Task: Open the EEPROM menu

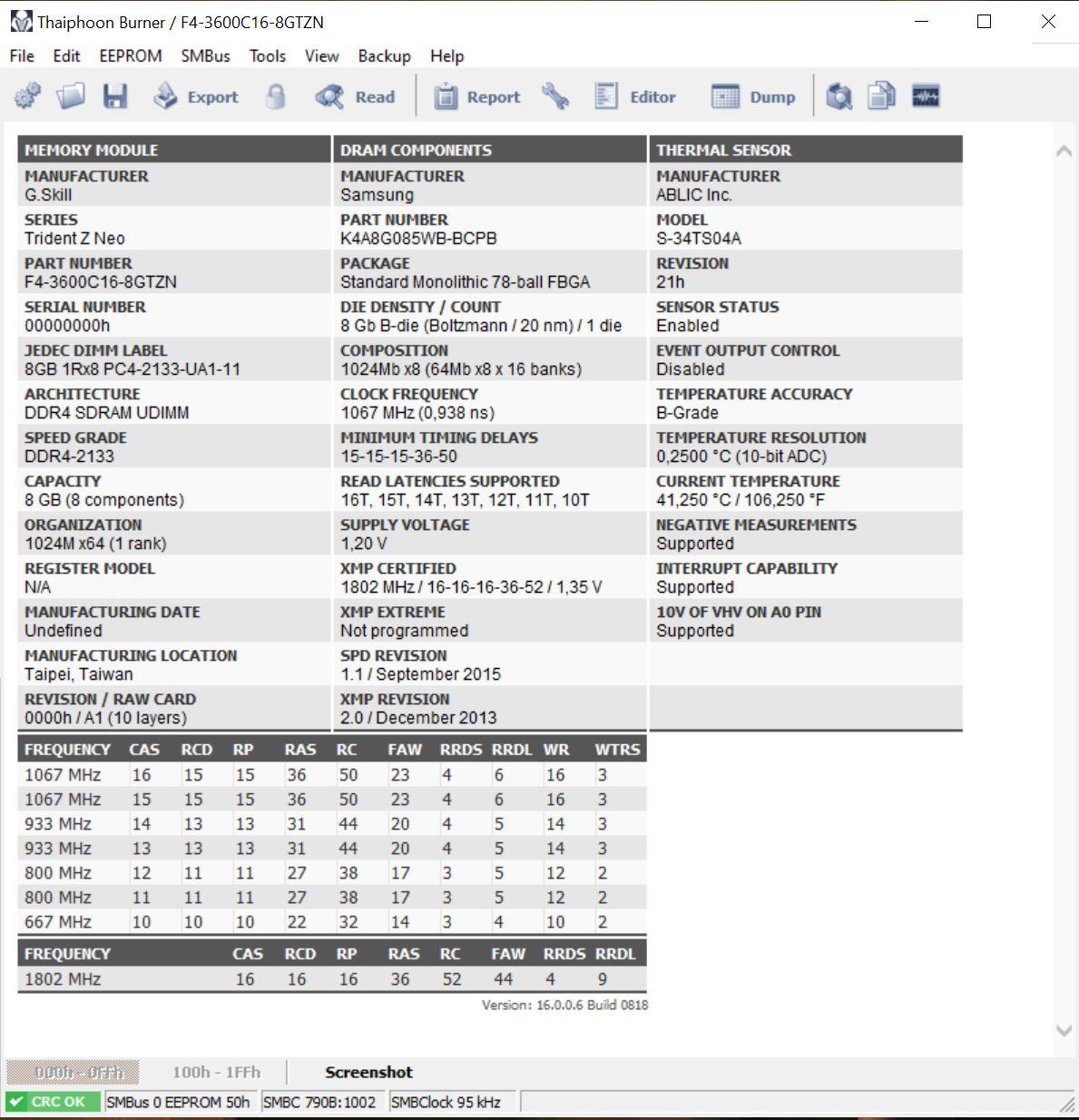Action: tap(131, 55)
